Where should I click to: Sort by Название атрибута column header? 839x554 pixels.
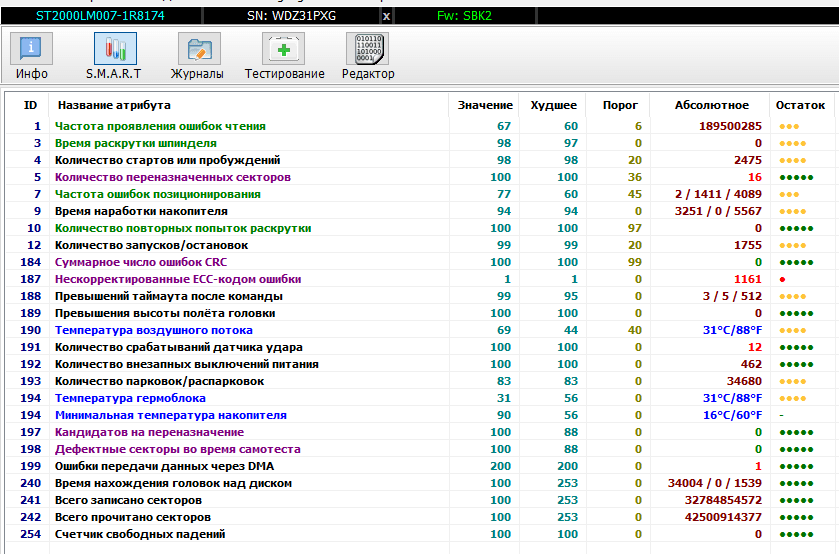114,105
